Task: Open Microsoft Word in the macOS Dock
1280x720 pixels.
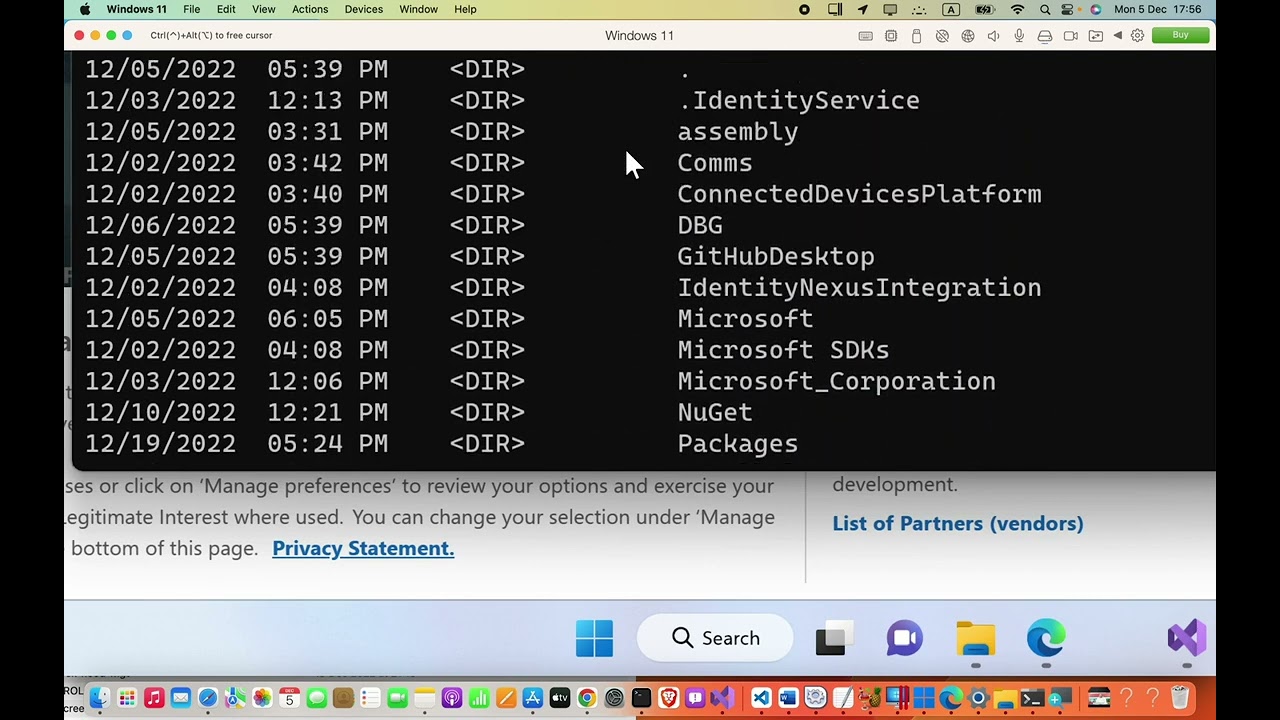Action: click(x=788, y=698)
